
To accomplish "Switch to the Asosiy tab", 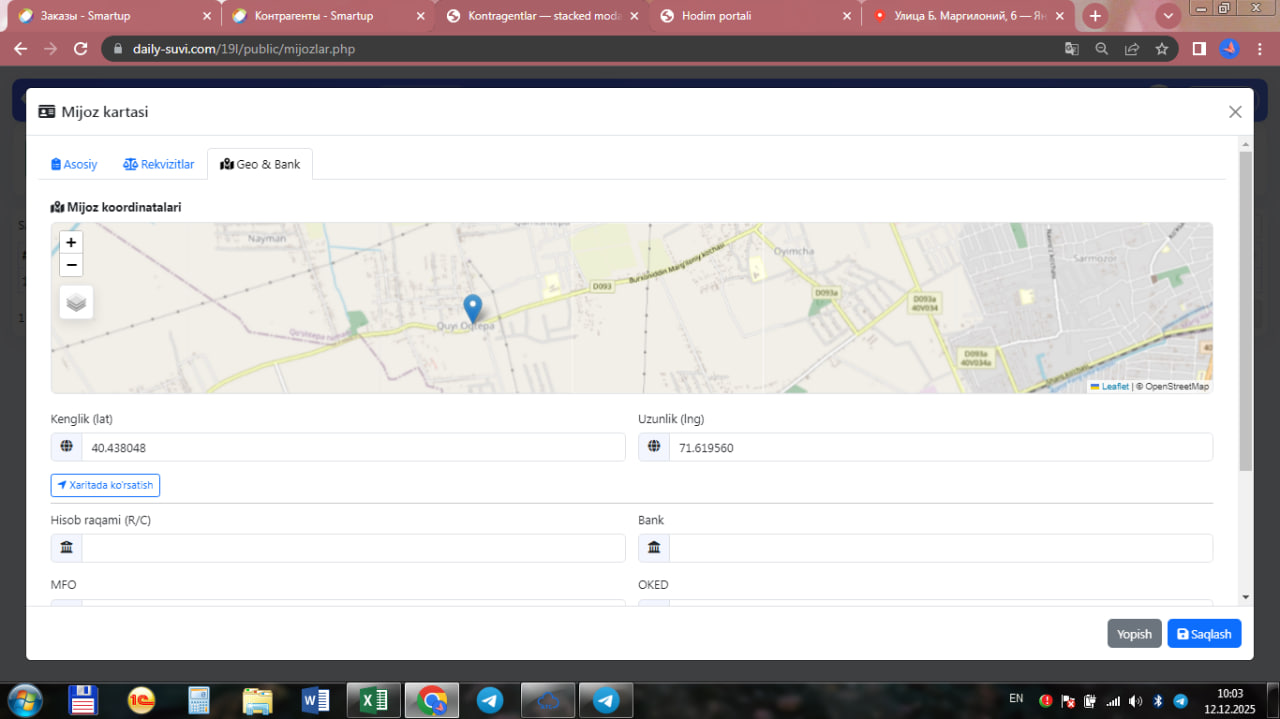I will point(74,164).
